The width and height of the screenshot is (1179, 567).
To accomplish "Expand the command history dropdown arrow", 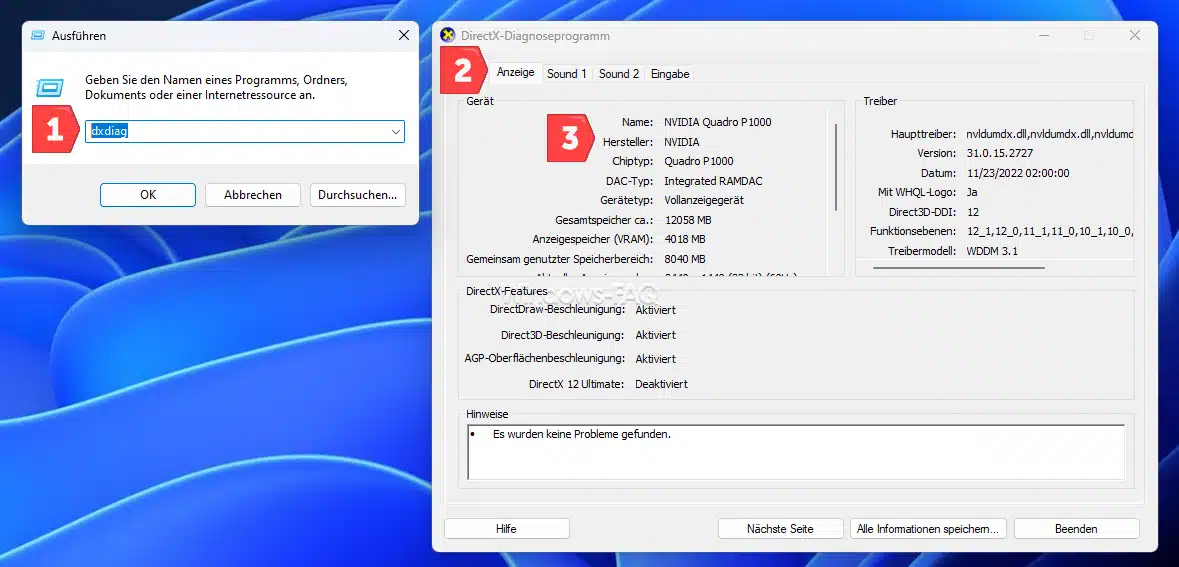I will point(395,132).
